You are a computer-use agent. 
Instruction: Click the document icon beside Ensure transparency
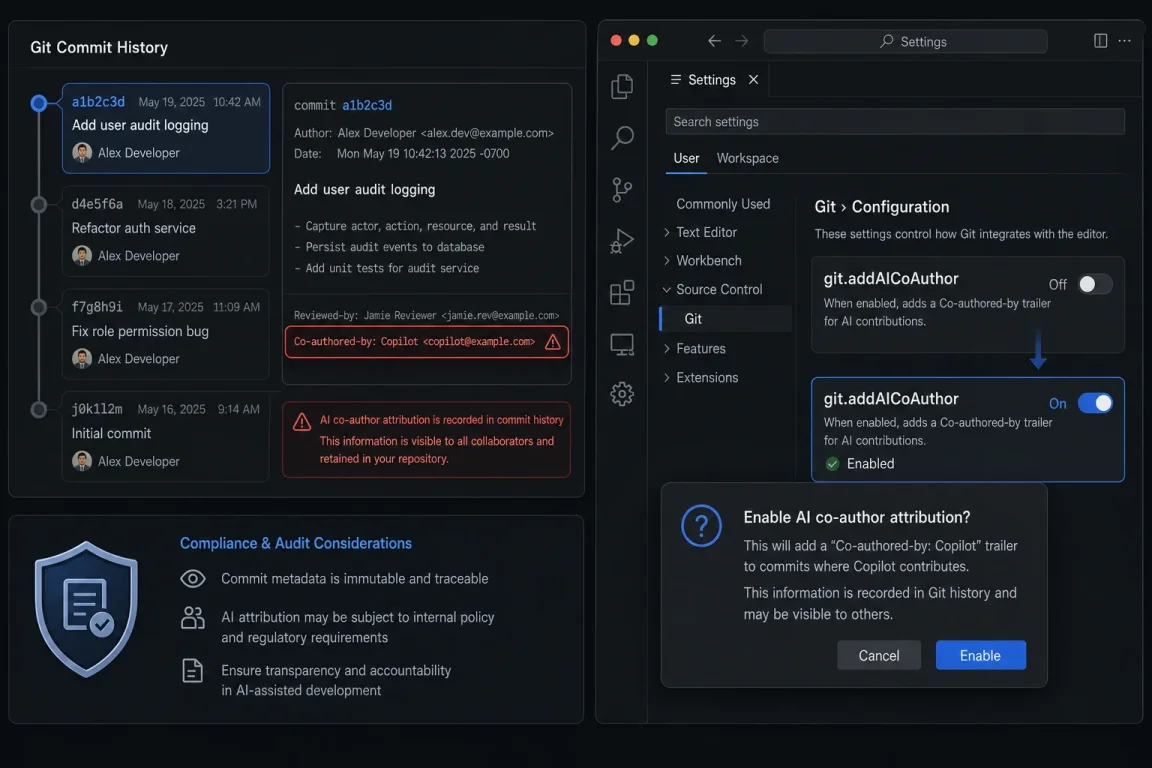[192, 670]
